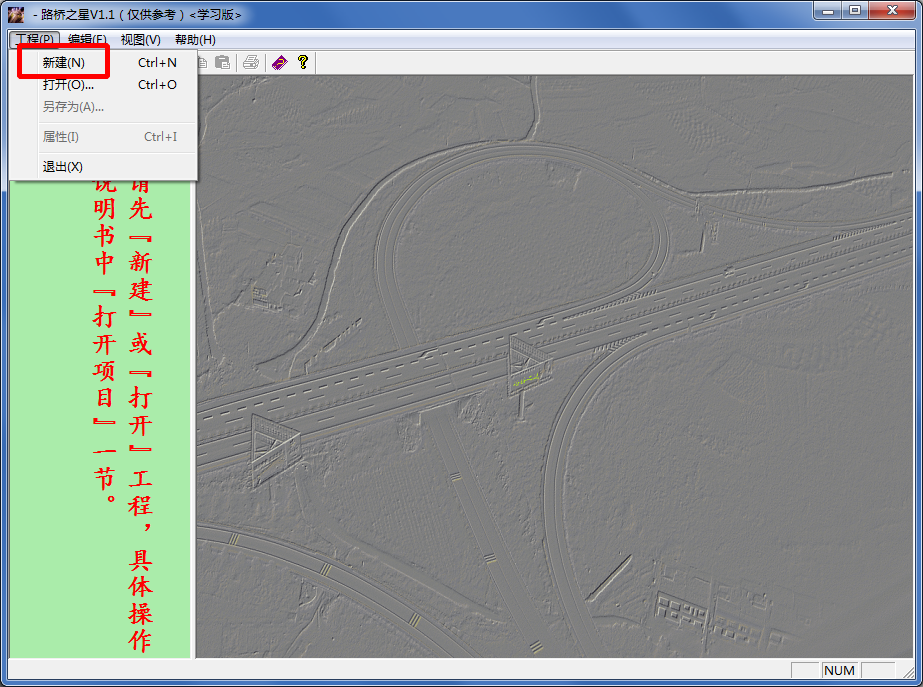Open the 编辑(E) menu

pos(87,39)
